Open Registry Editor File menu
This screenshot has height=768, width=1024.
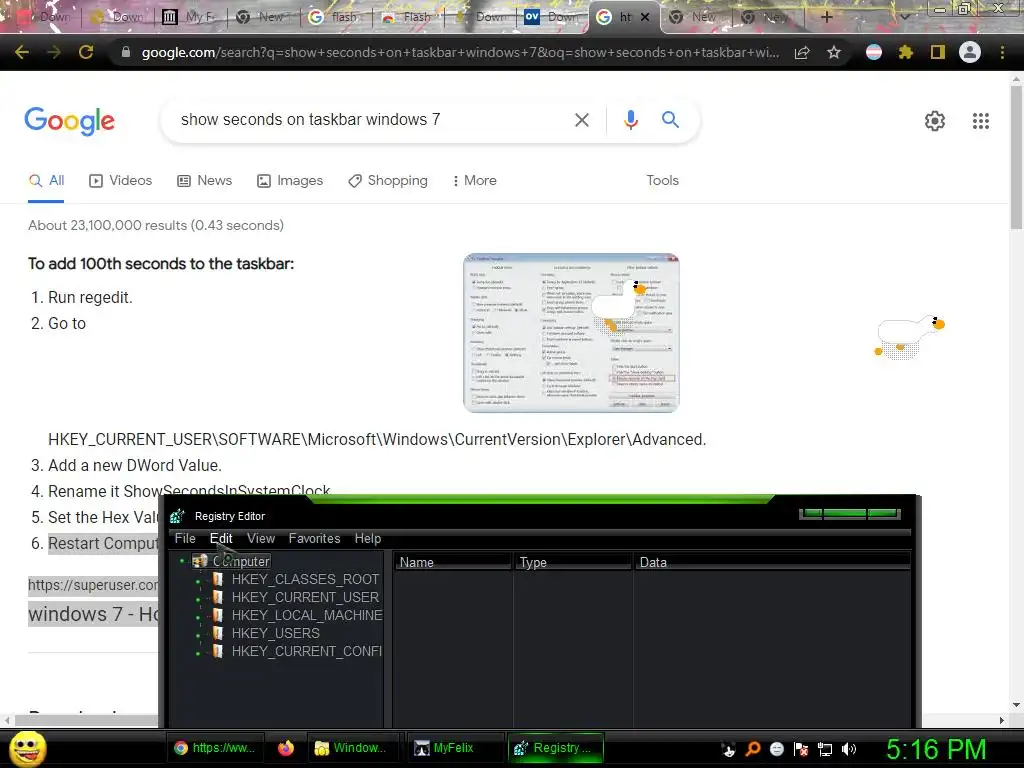(185, 538)
